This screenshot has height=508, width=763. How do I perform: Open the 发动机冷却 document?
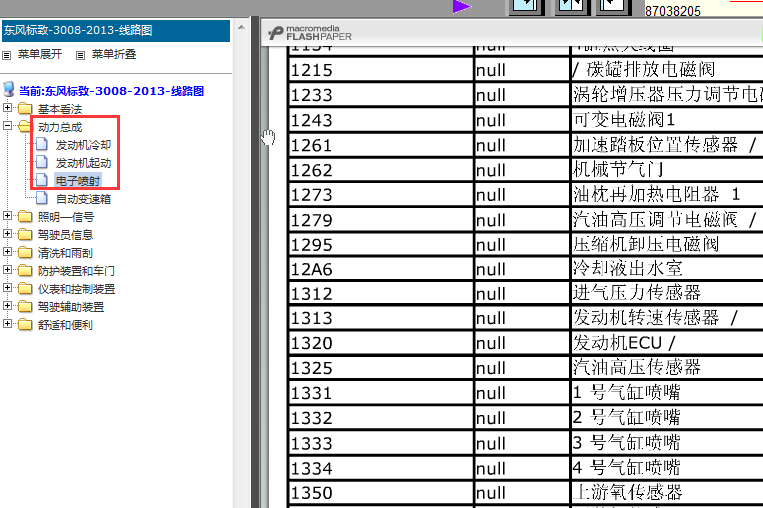click(x=83, y=145)
